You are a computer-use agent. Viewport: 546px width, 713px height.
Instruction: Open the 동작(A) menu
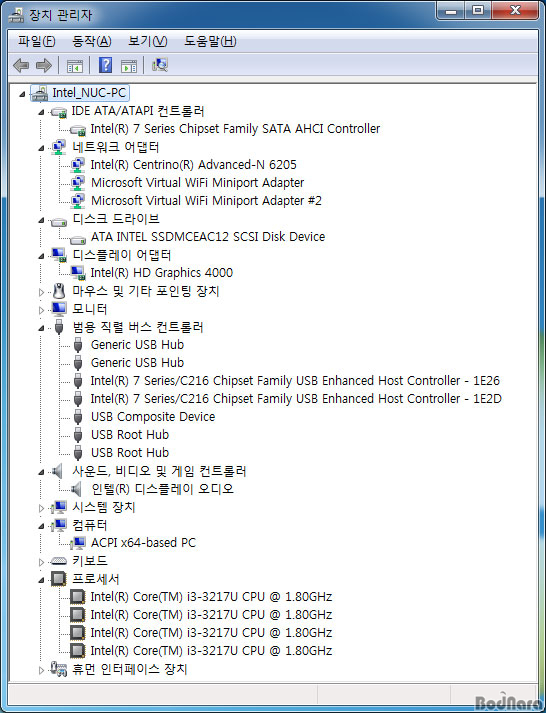pos(91,41)
